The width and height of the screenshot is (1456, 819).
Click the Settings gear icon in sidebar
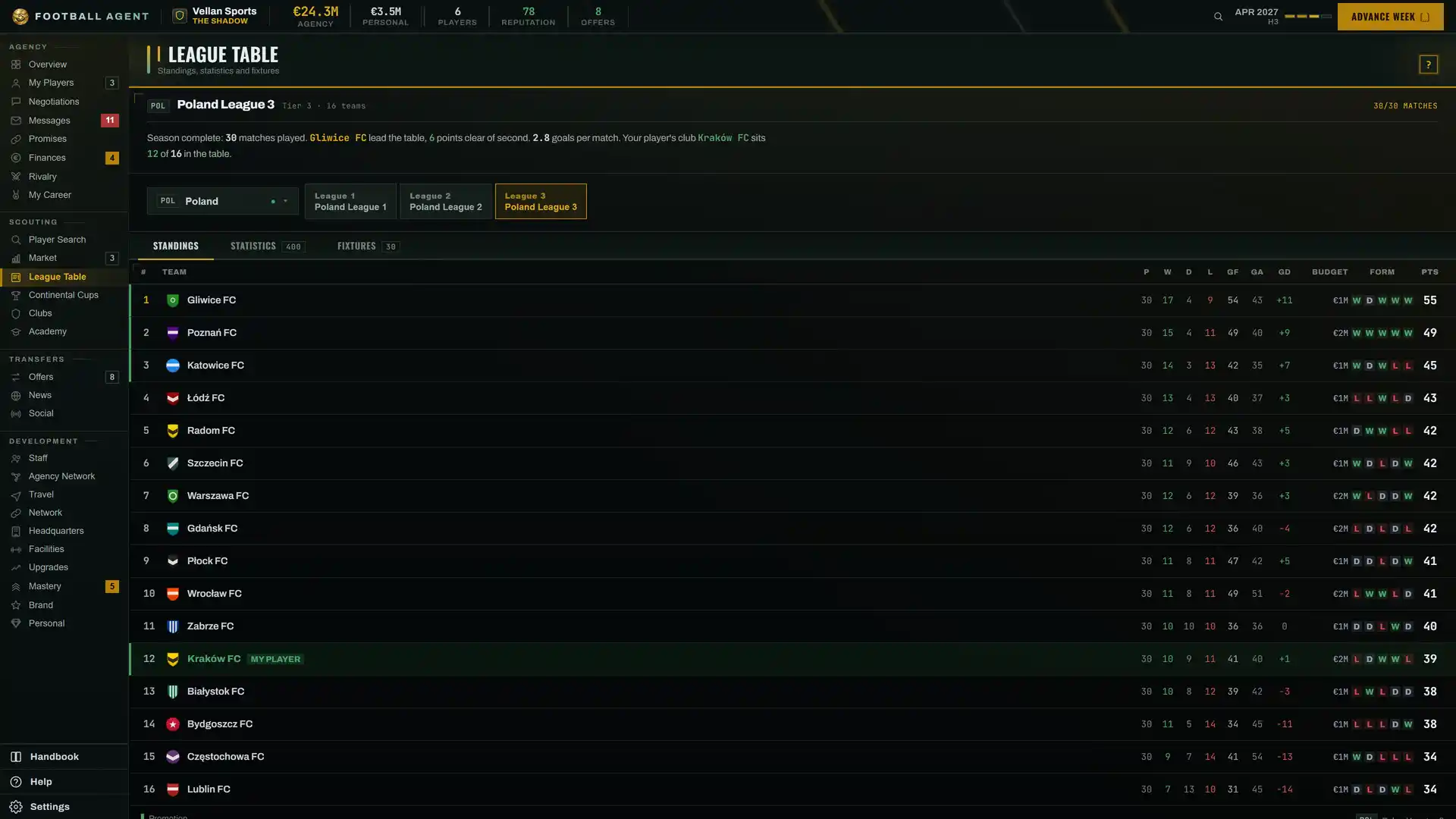pyautogui.click(x=16, y=807)
